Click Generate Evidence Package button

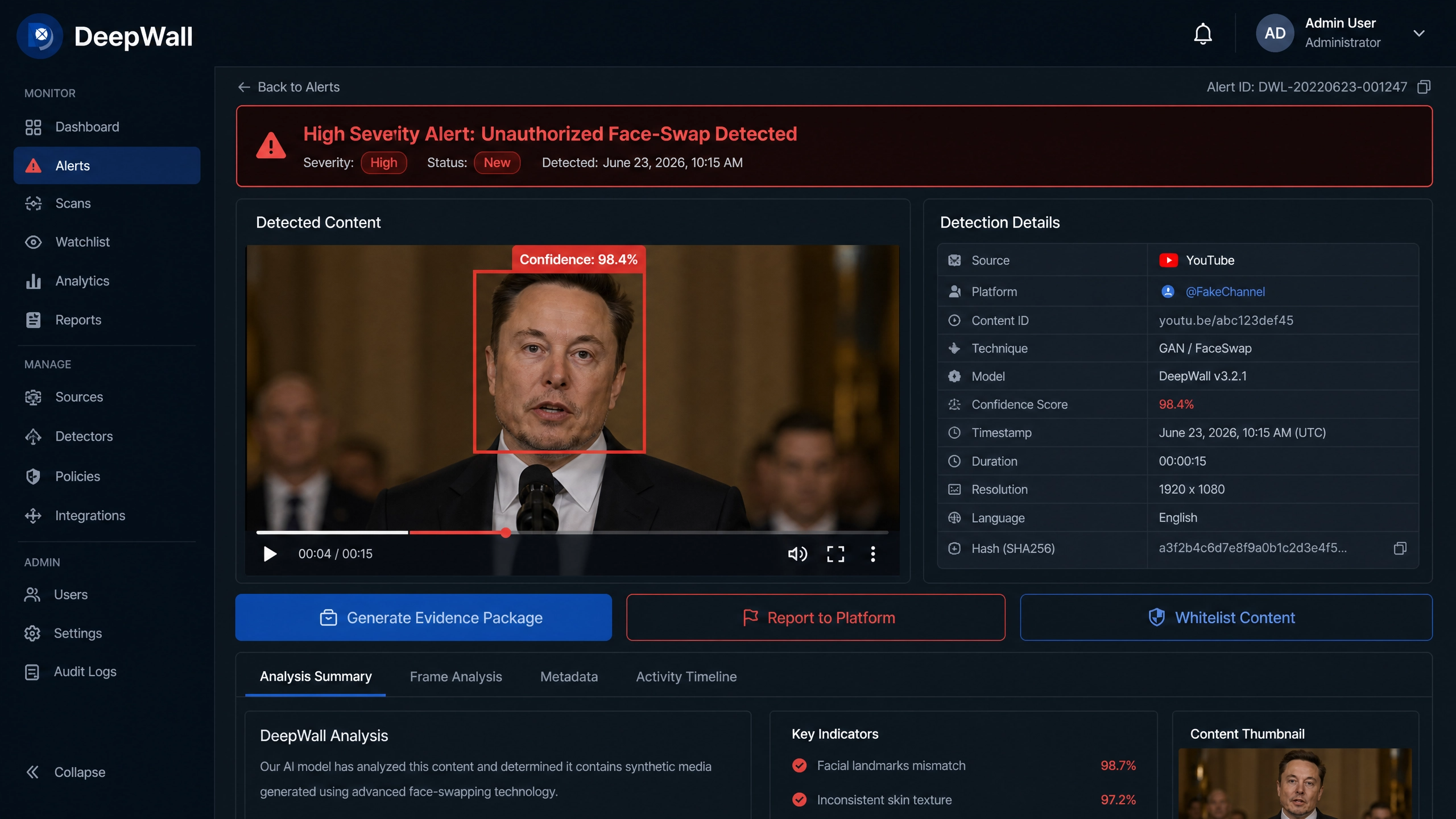(x=423, y=617)
